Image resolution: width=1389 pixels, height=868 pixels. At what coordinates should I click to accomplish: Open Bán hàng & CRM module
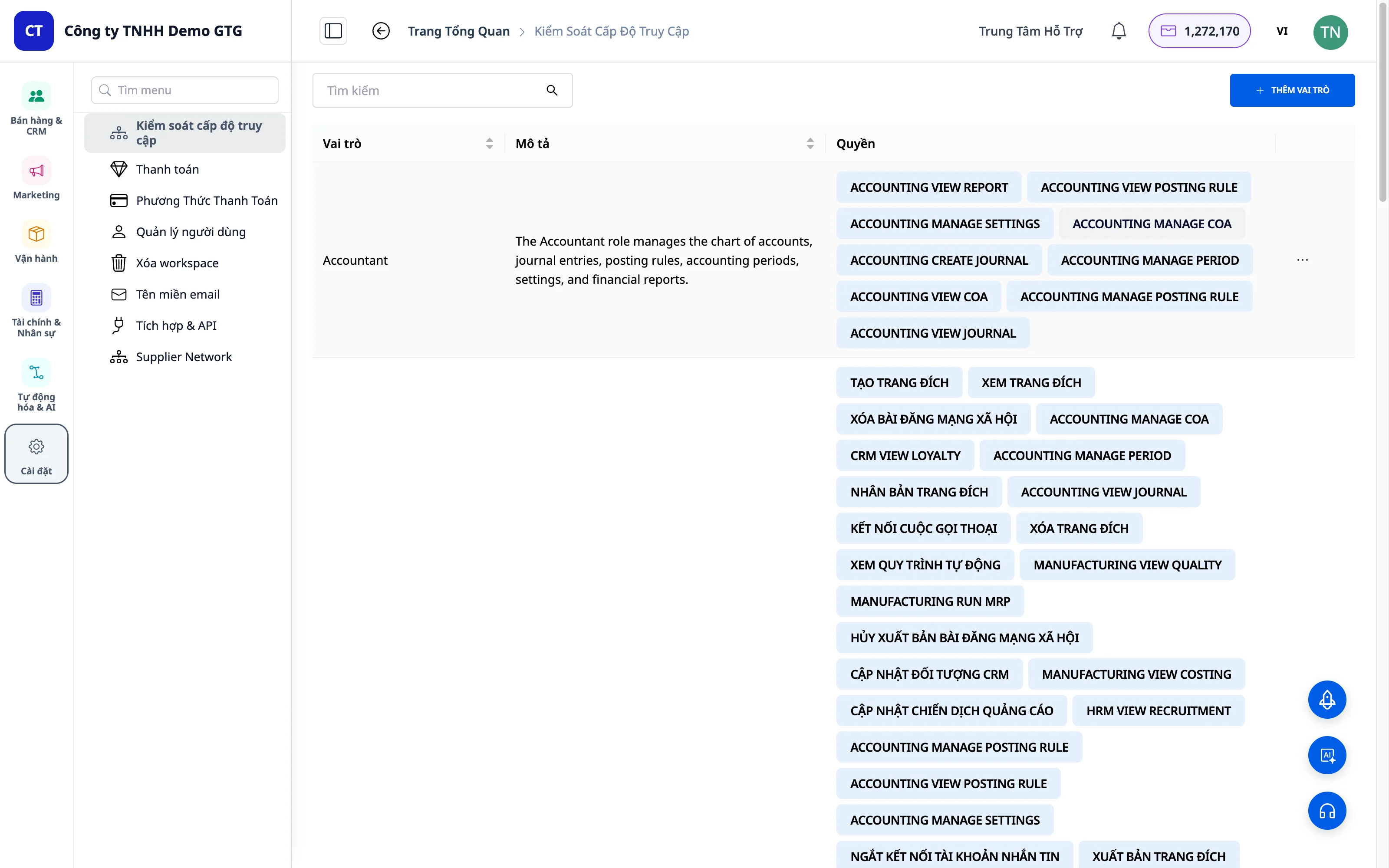coord(36,109)
